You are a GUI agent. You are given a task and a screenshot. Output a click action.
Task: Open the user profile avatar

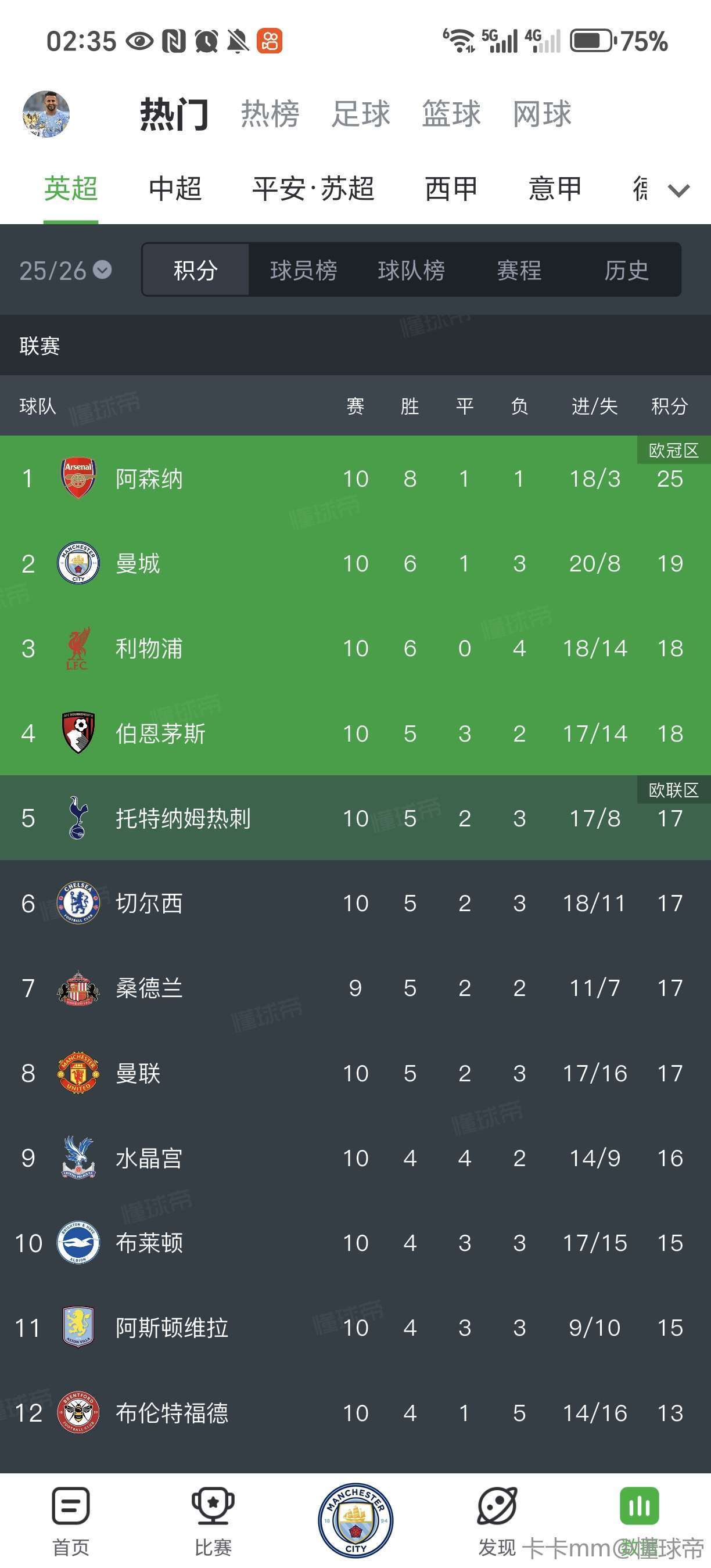coord(46,114)
